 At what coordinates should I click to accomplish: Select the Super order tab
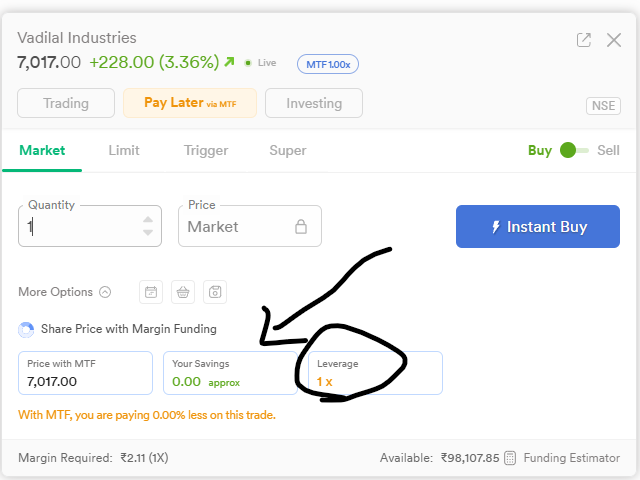288,151
